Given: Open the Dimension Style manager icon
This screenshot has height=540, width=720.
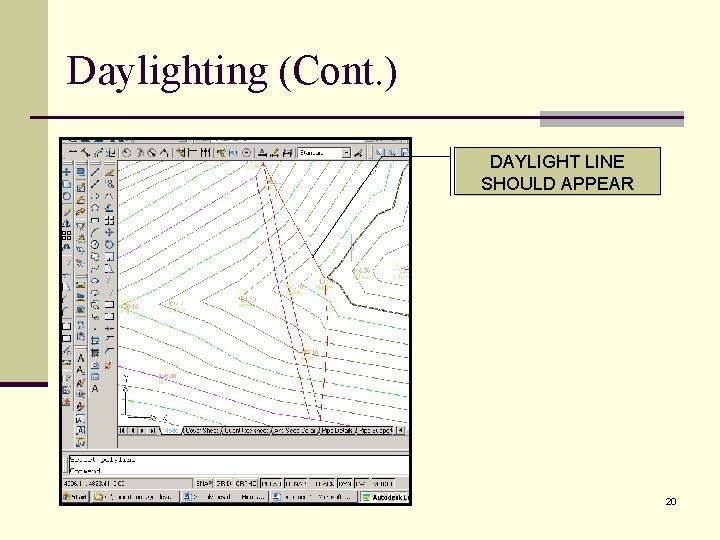Looking at the screenshot, I should (359, 152).
